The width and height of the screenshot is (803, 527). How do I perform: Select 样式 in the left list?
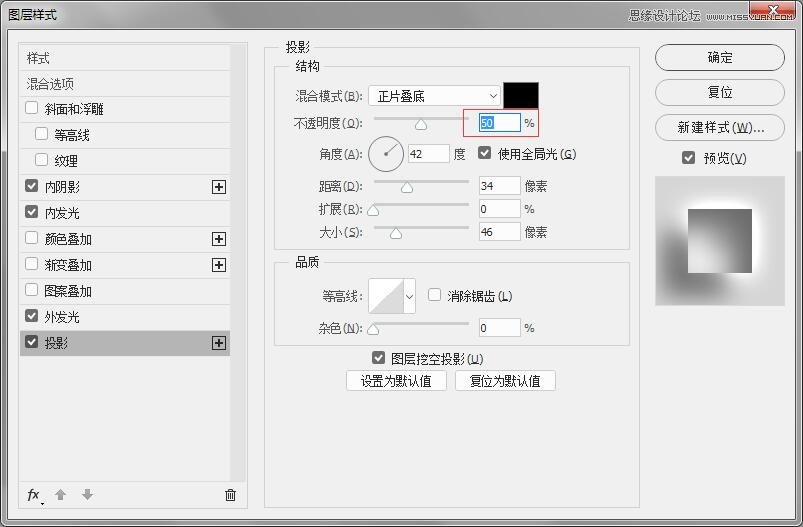[124, 58]
